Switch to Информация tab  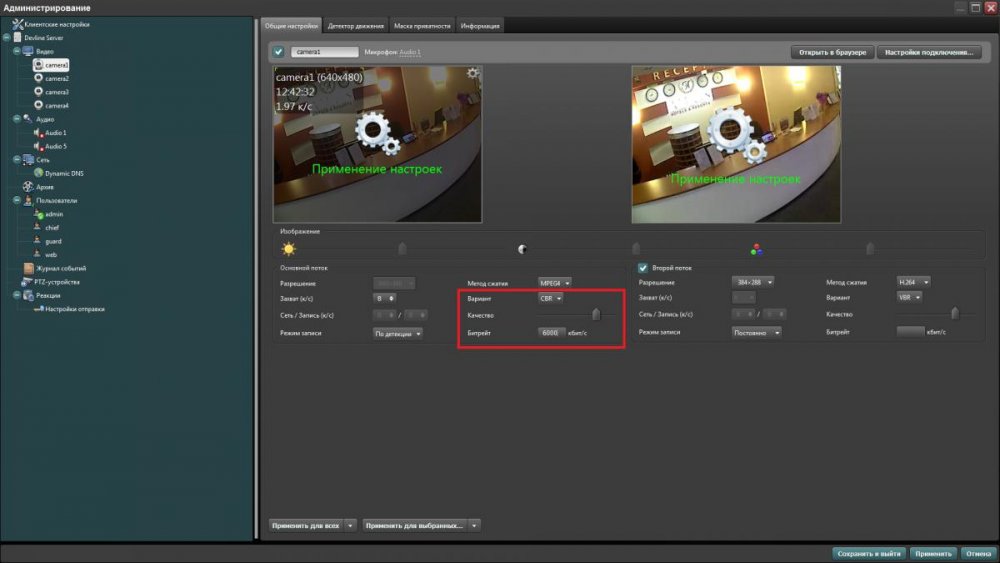tap(480, 26)
